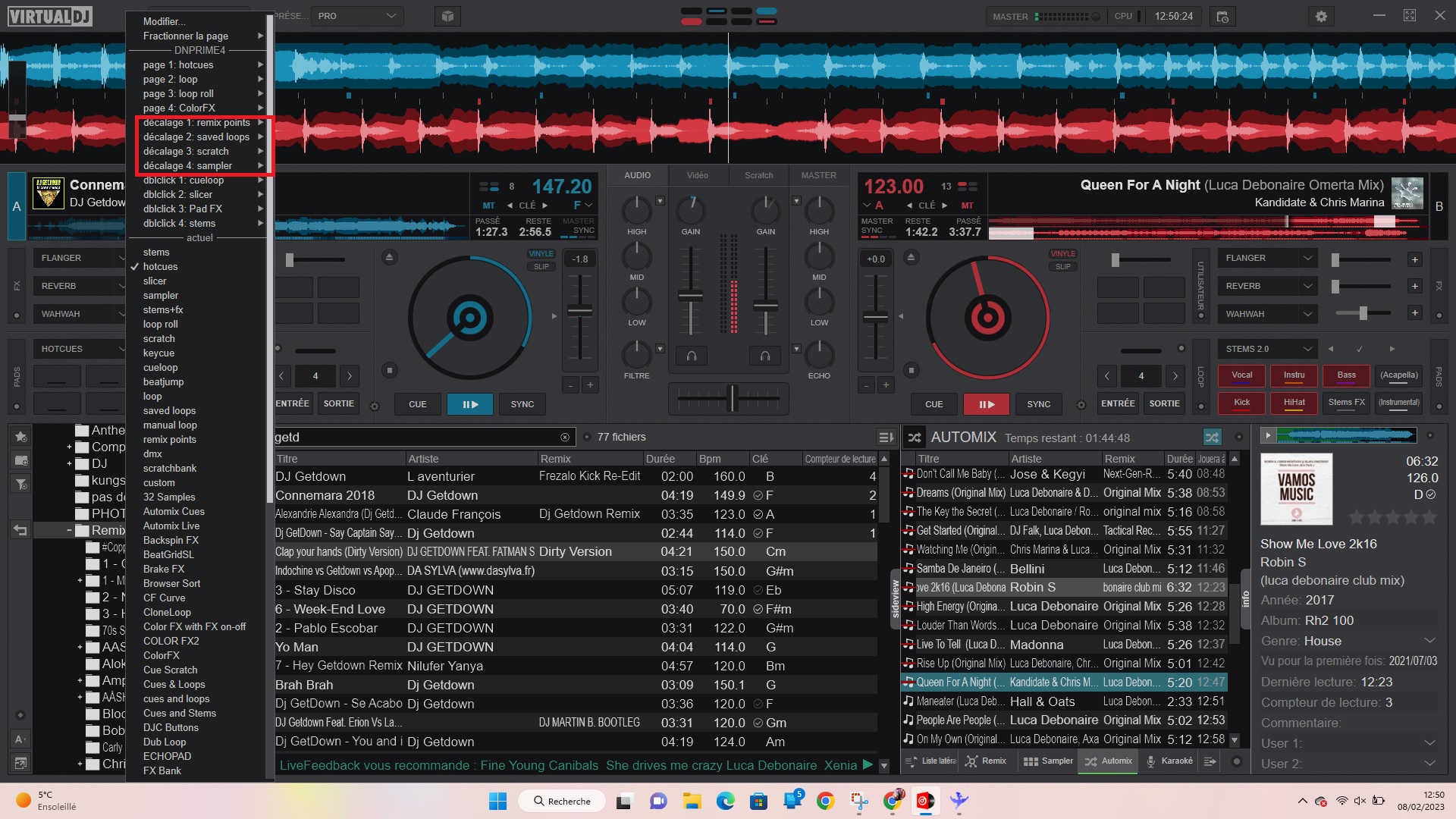Switch to Karaoké sideview tab
The height and width of the screenshot is (819, 1456).
tap(1169, 761)
